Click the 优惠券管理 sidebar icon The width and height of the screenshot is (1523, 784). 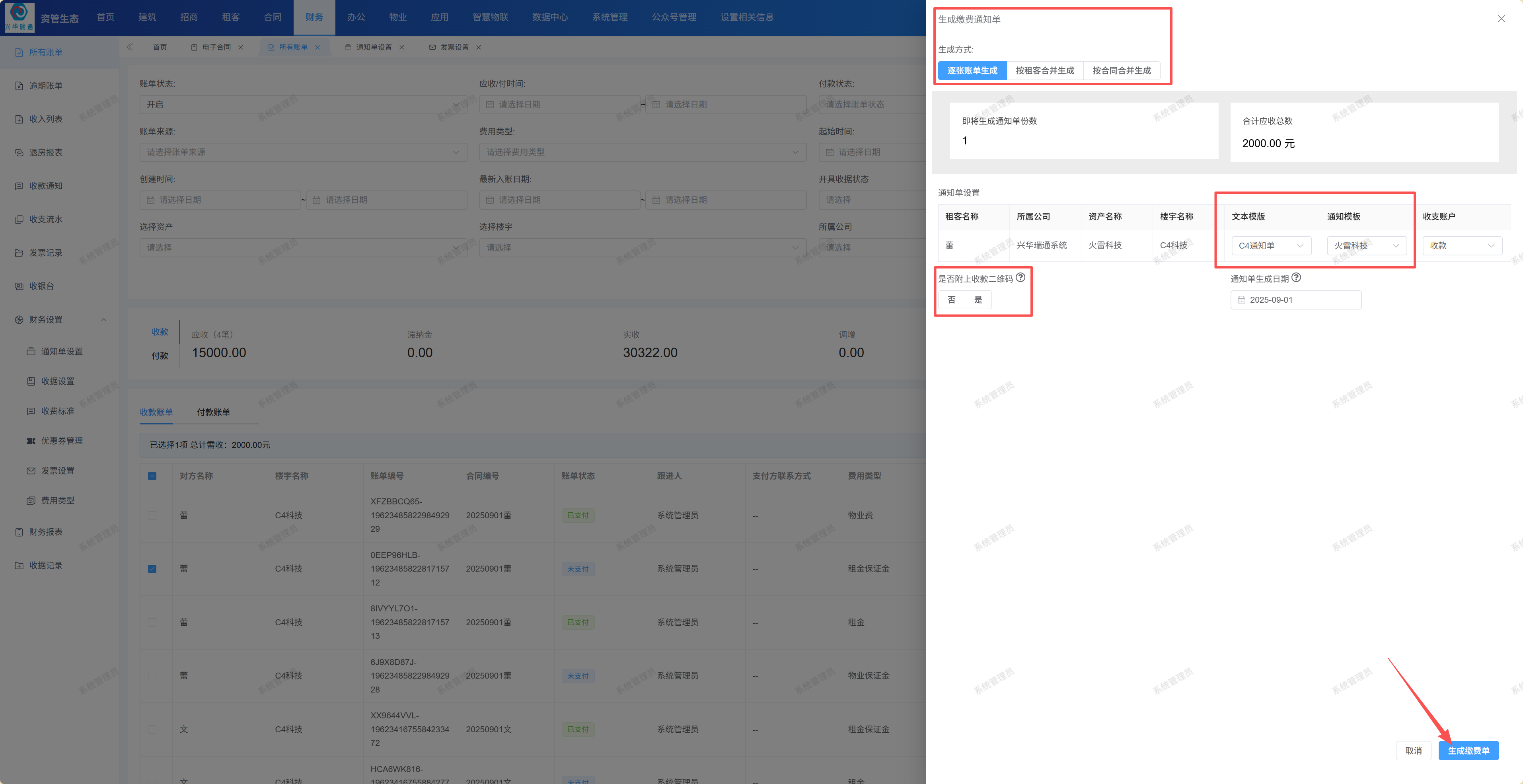[x=31, y=441]
